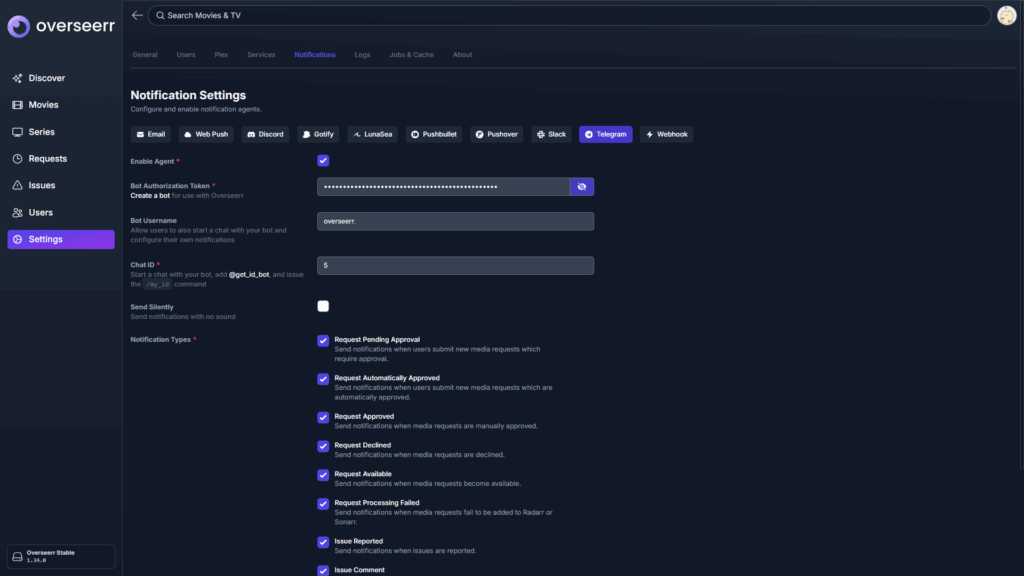Open Movies in the sidebar

(x=61, y=104)
